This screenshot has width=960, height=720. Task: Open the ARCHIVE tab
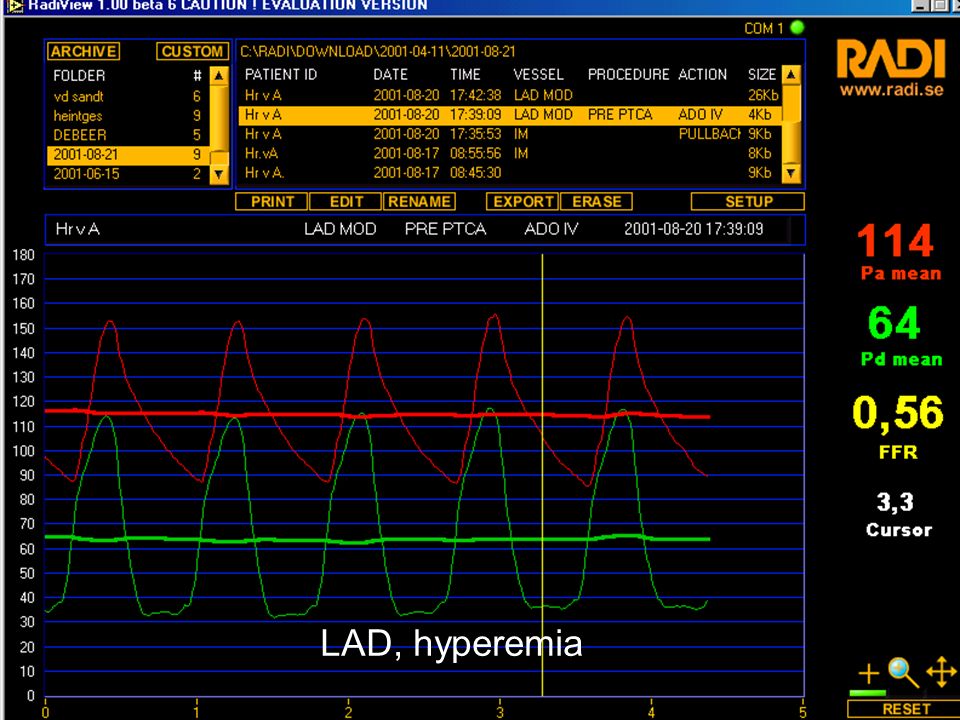[83, 51]
